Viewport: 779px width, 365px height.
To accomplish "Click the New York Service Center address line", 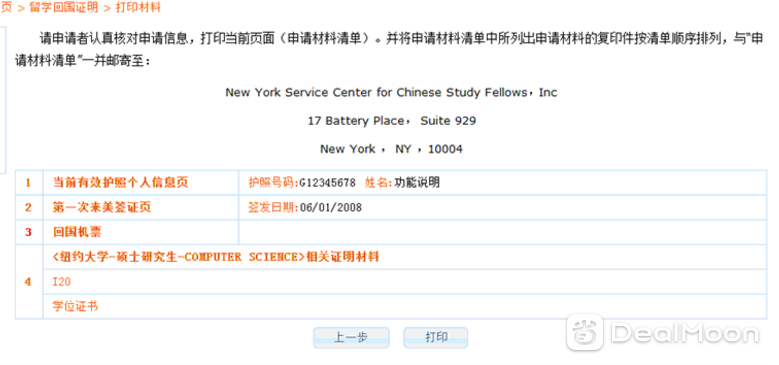I will pos(391,92).
